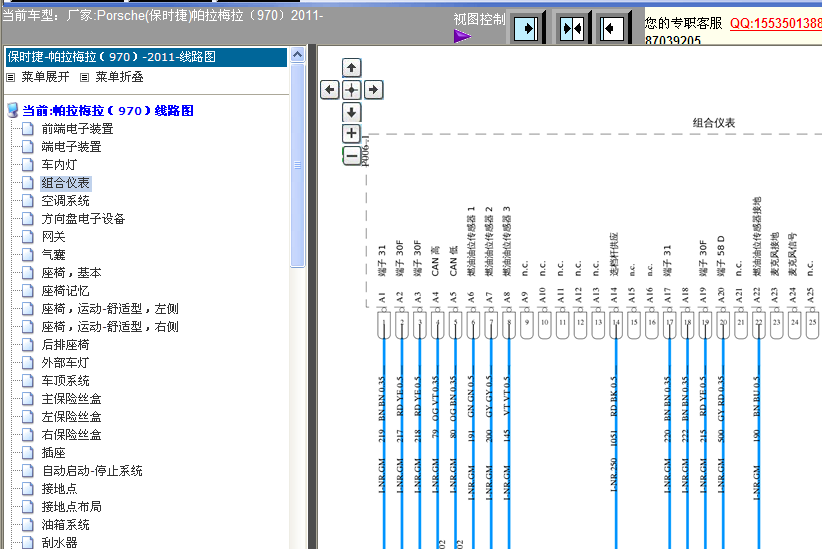The image size is (822, 549).
Task: Click the 燃油油位传感器 1 label
Action: point(471,241)
